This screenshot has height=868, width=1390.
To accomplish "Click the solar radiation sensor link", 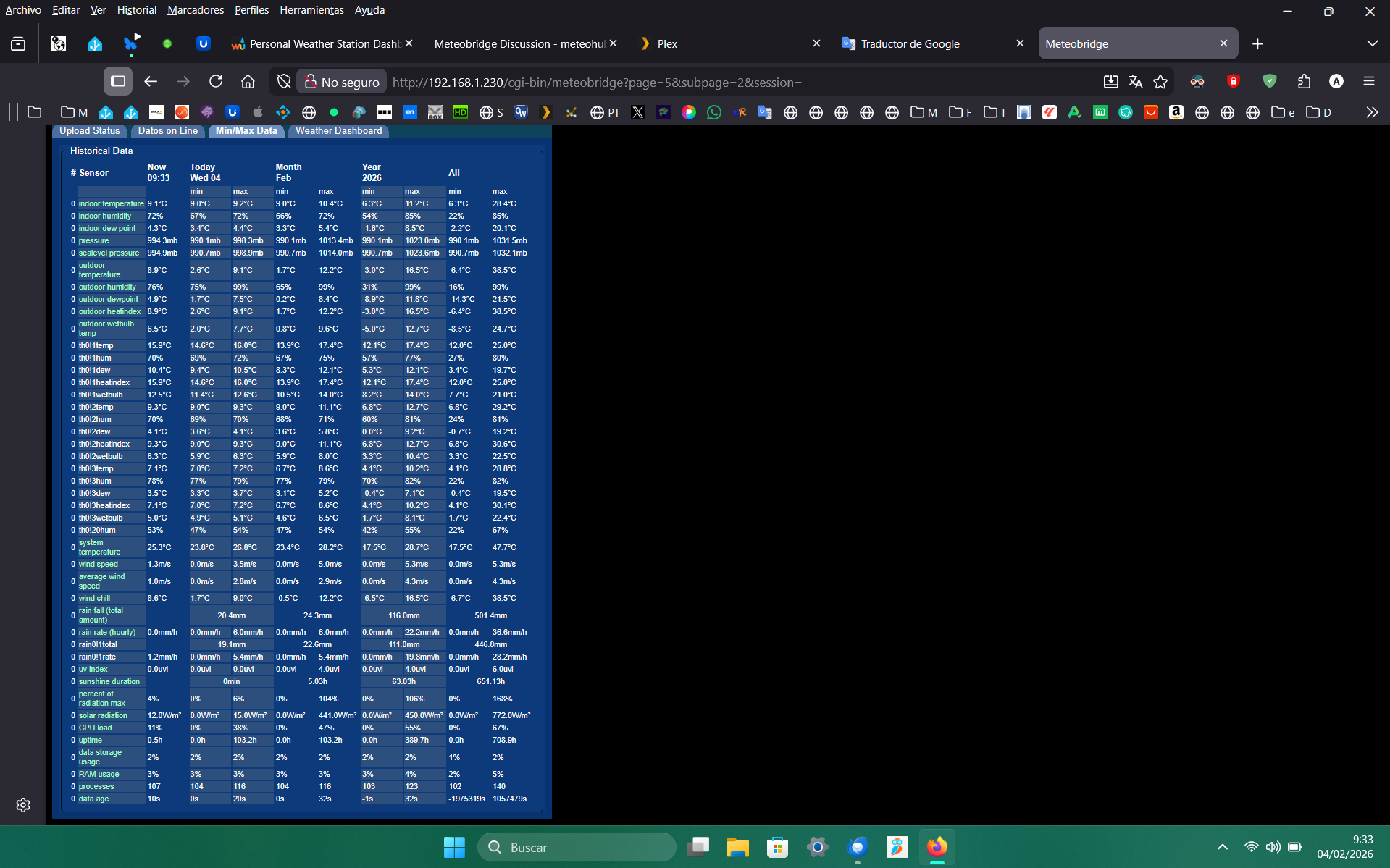I will tap(103, 716).
